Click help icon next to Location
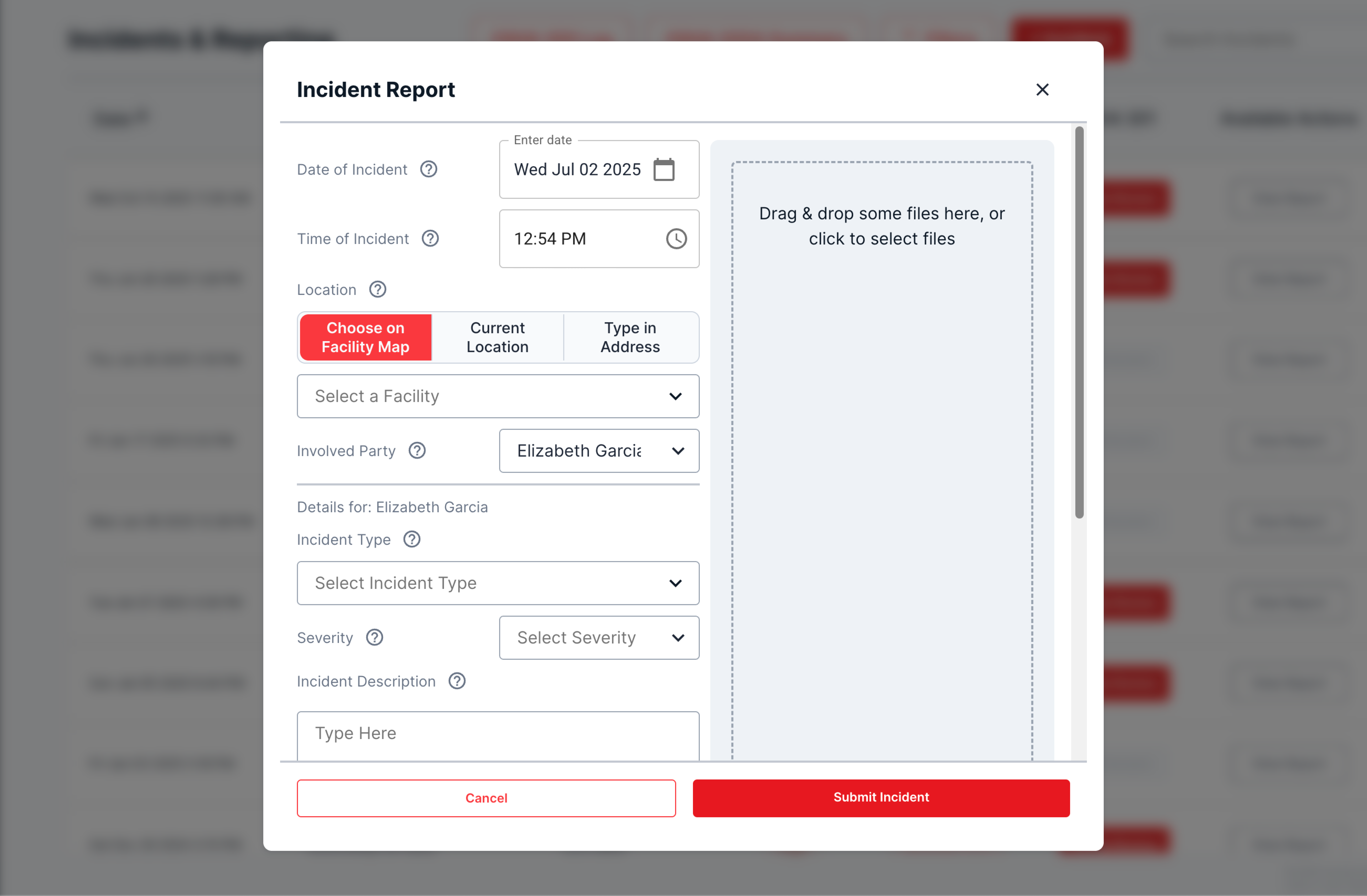 (x=377, y=290)
